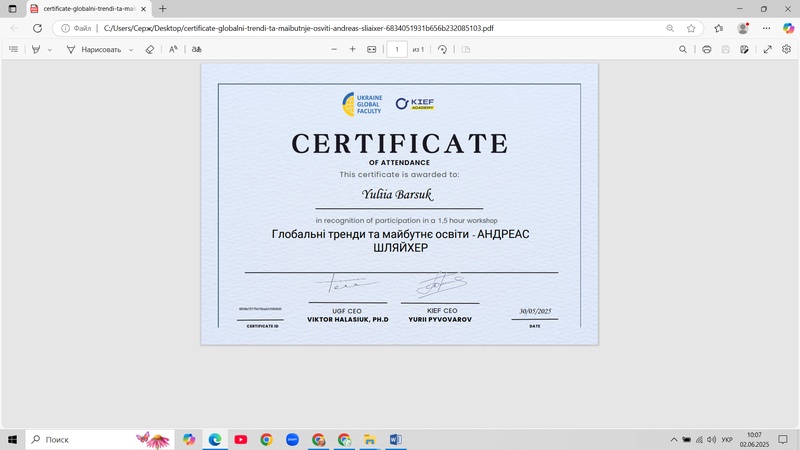Viewport: 800px width, 450px height.
Task: Enter full screen mode
Action: click(767, 49)
